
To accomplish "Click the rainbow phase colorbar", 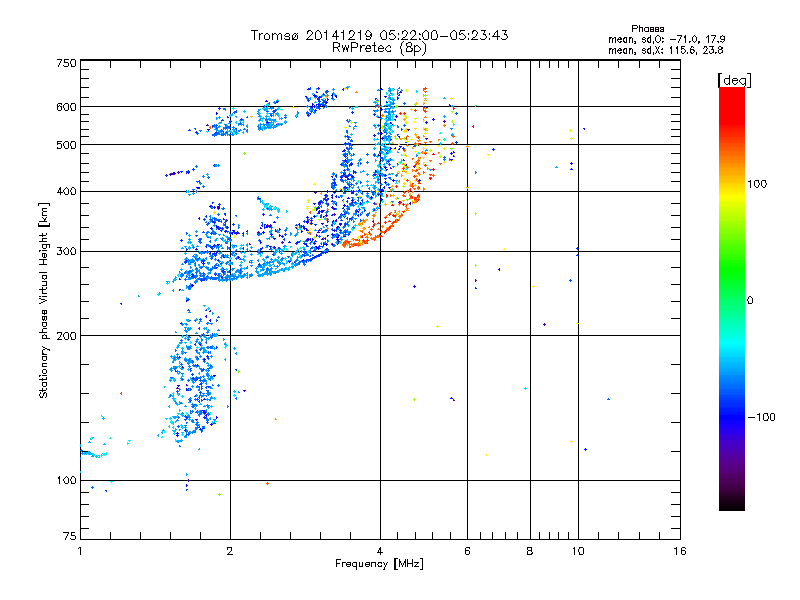I will pyautogui.click(x=732, y=298).
